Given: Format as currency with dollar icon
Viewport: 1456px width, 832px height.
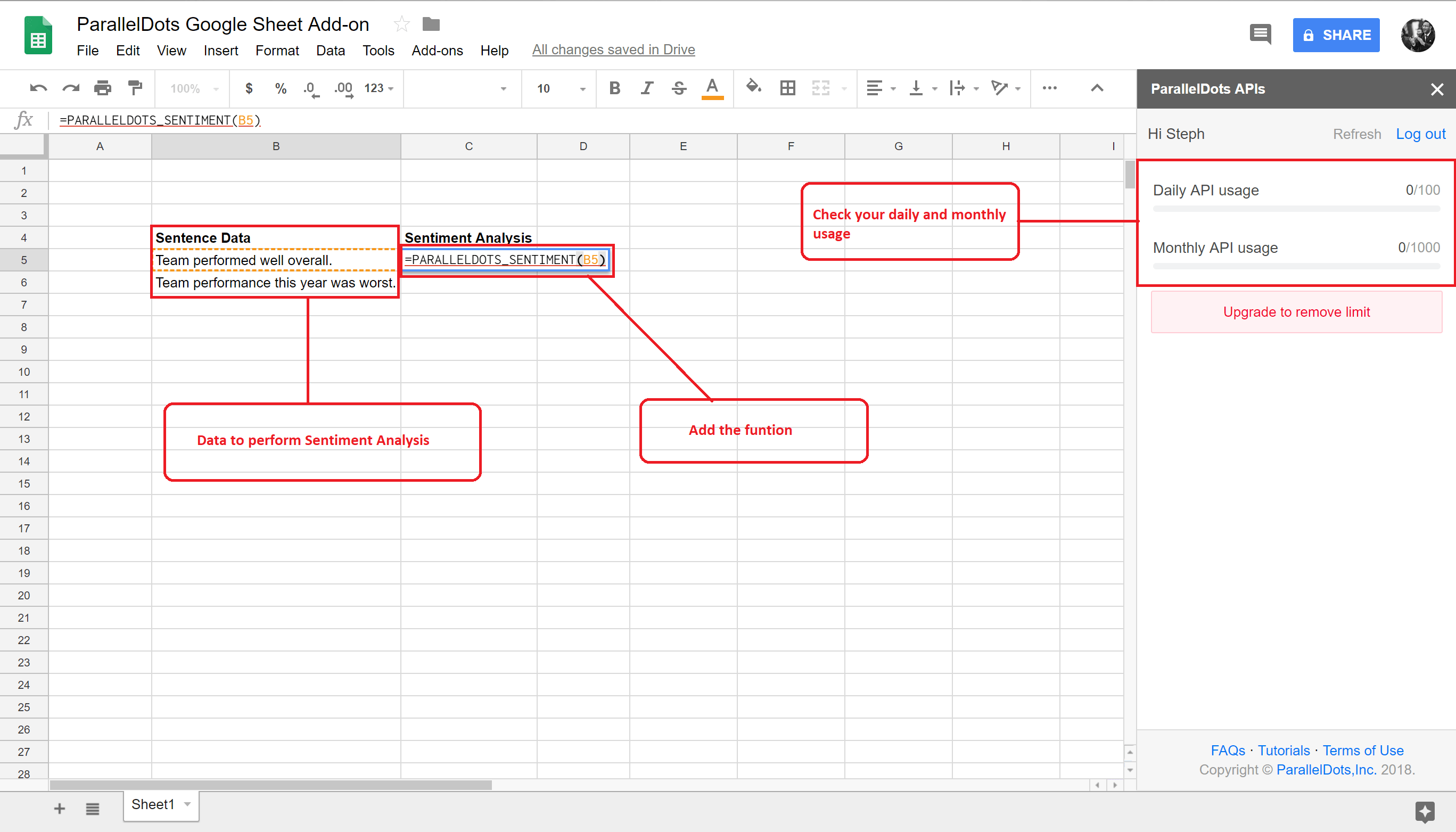Looking at the screenshot, I should click(x=249, y=88).
